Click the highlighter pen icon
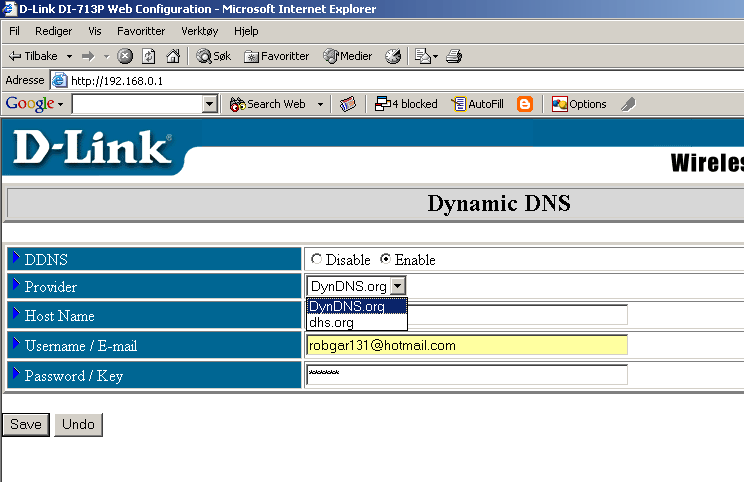Viewport: 744px width, 482px height. tap(628, 104)
